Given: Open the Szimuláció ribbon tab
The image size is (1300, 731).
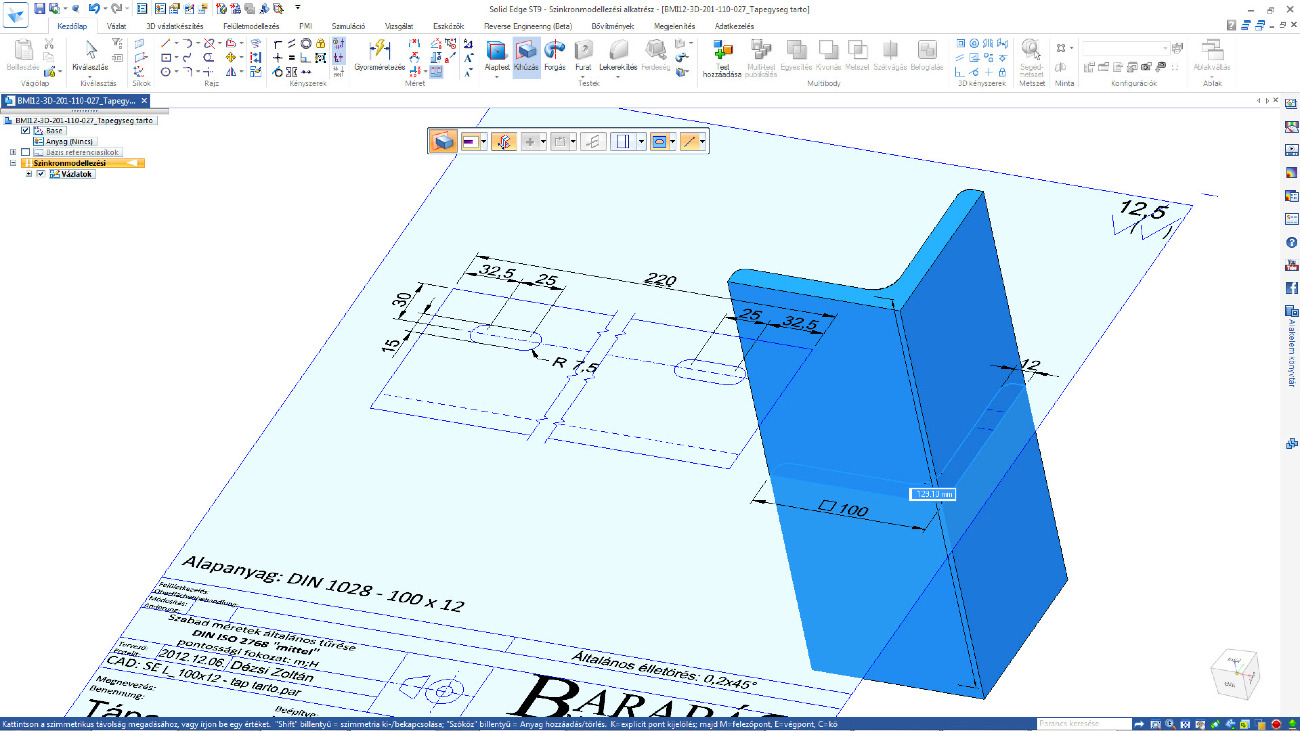Looking at the screenshot, I should (348, 25).
